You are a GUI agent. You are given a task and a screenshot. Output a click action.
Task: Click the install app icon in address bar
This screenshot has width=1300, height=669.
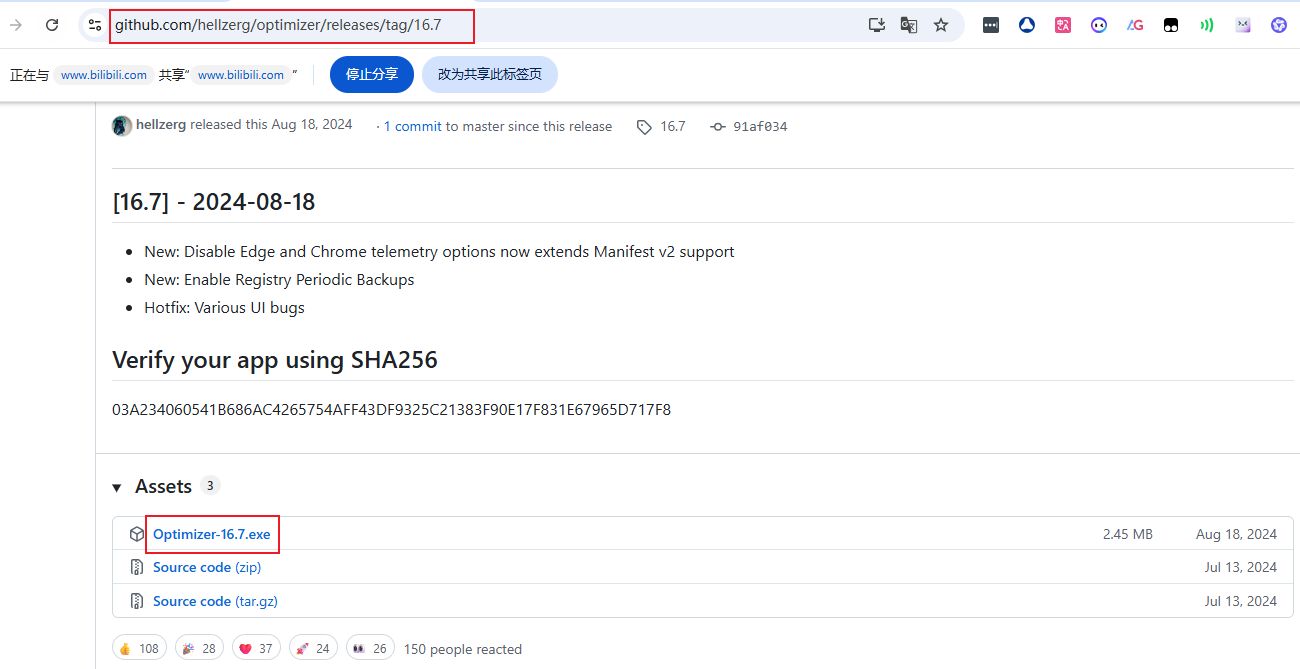[x=877, y=25]
